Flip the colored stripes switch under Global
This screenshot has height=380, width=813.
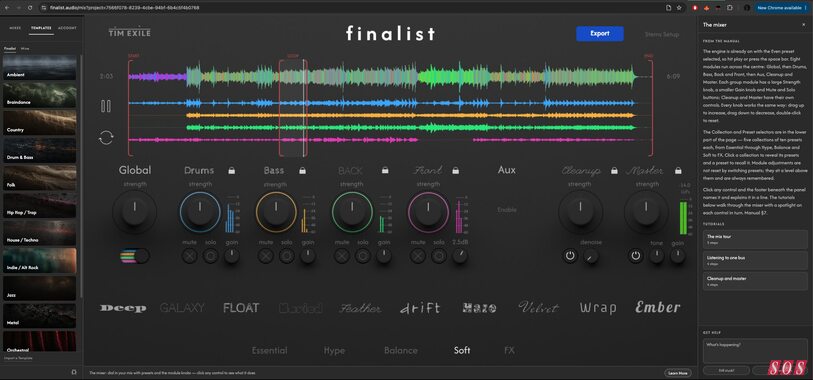coord(134,256)
